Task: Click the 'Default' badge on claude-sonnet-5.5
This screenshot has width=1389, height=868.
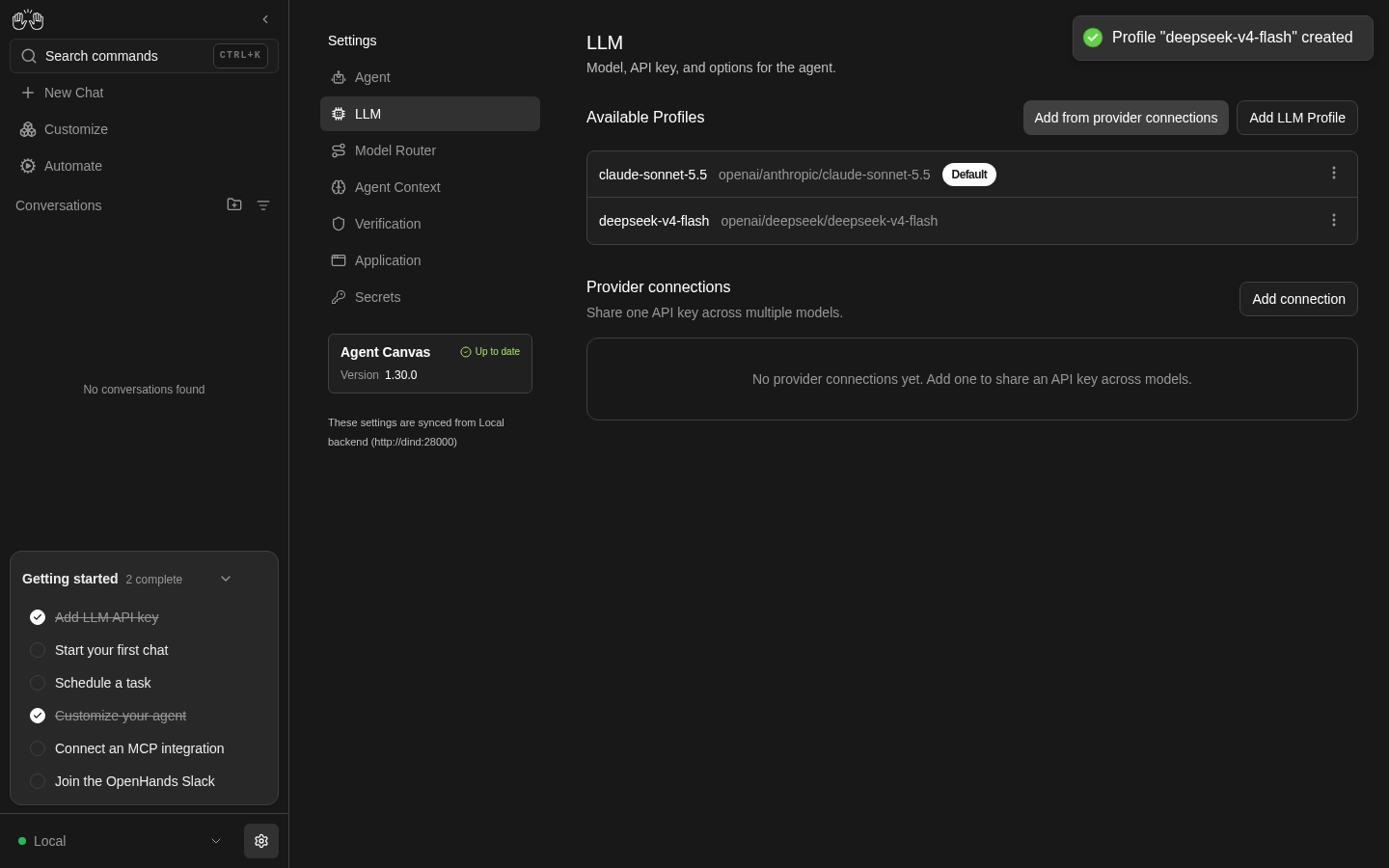Action: click(x=969, y=175)
